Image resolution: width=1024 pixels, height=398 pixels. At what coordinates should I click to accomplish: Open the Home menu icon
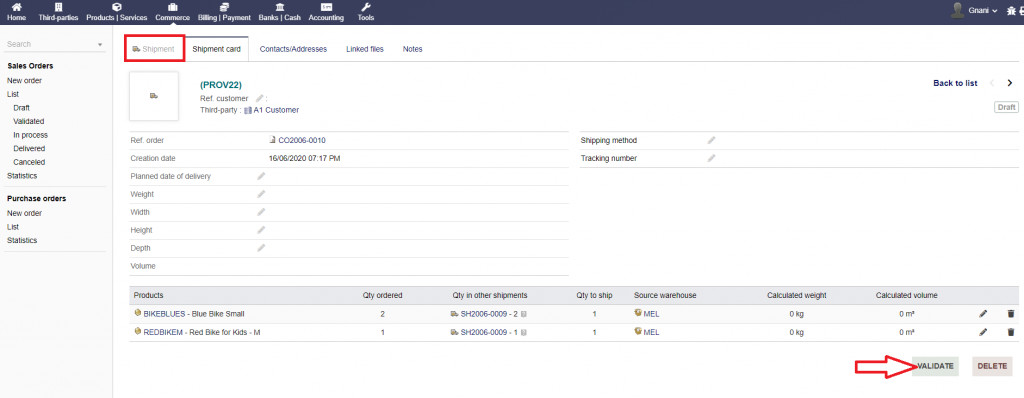pyautogui.click(x=16, y=7)
